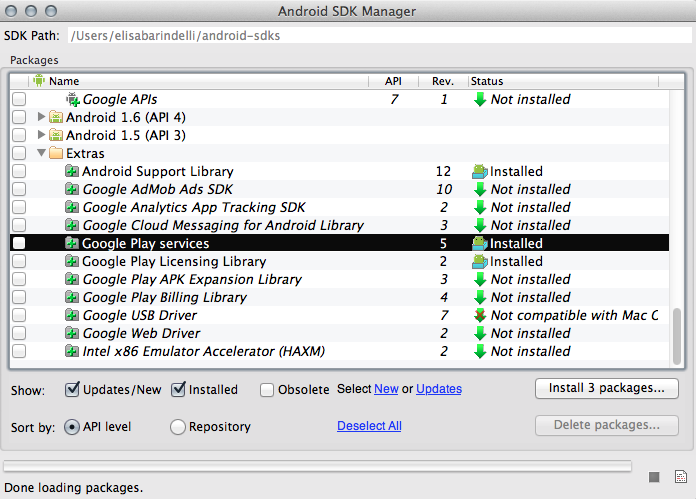
Task: Select the Google Analytics App Tracking SDK row text
Action: point(194,207)
